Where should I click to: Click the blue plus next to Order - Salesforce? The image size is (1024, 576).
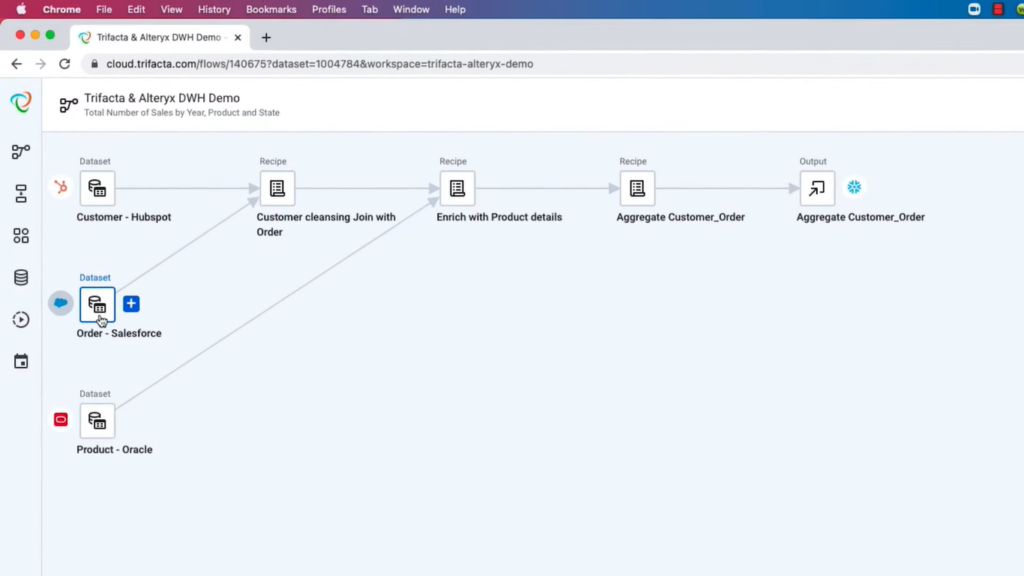pos(131,303)
